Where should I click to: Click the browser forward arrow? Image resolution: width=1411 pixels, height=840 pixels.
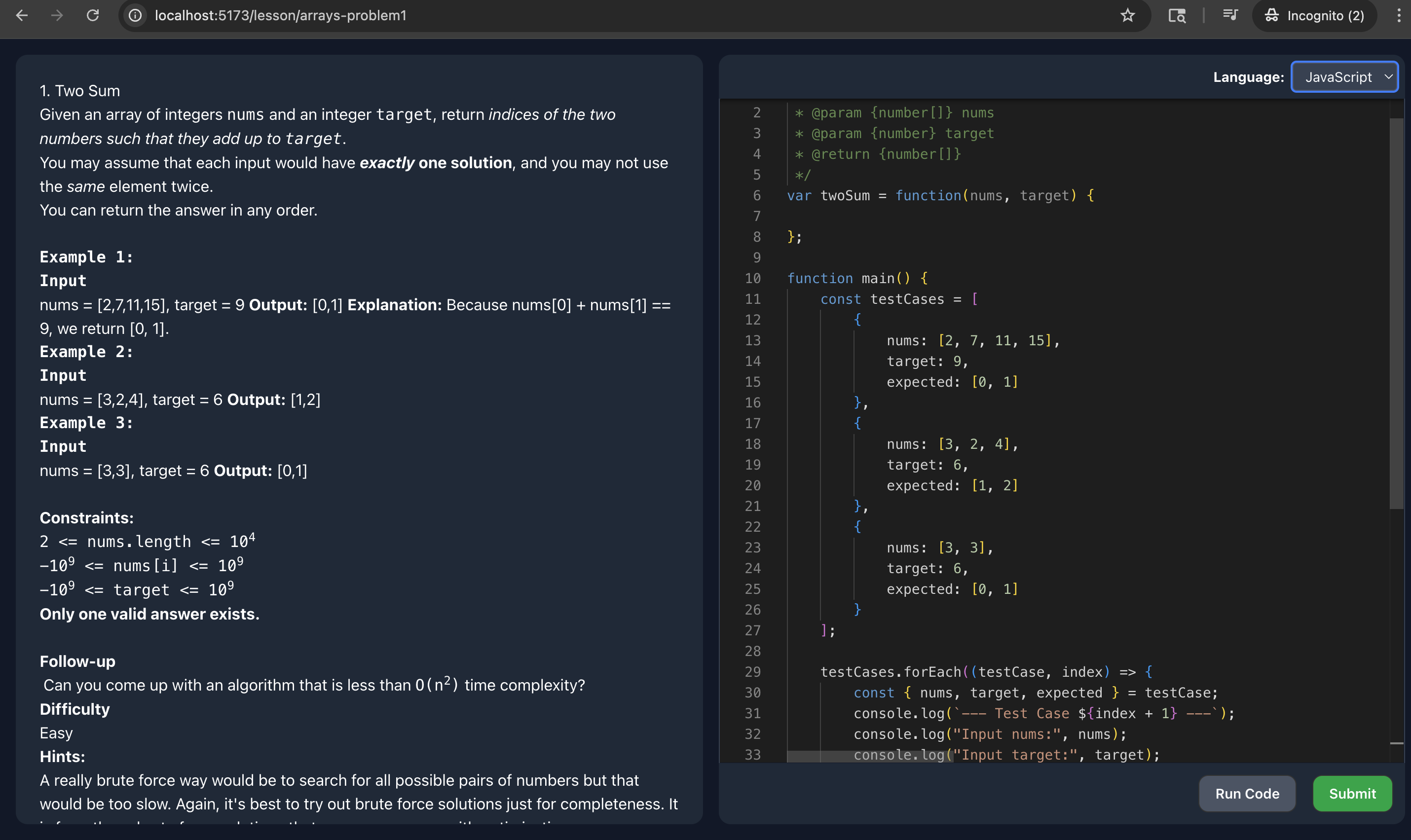pos(57,15)
